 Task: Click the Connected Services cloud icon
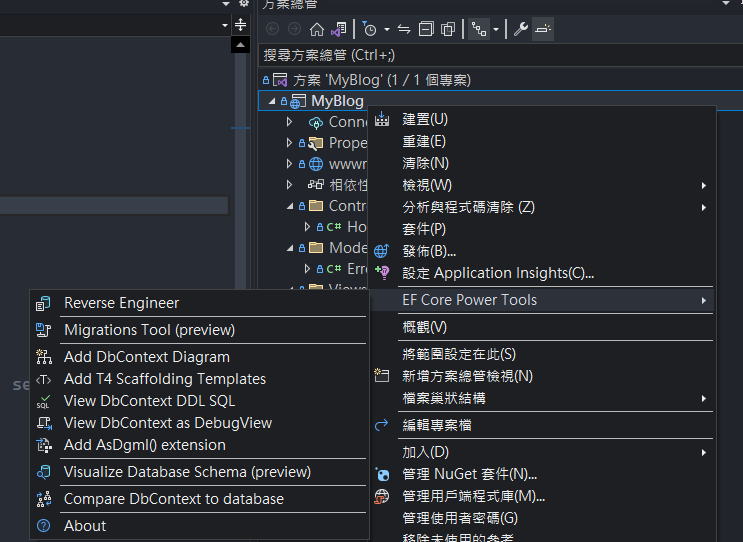tap(316, 123)
